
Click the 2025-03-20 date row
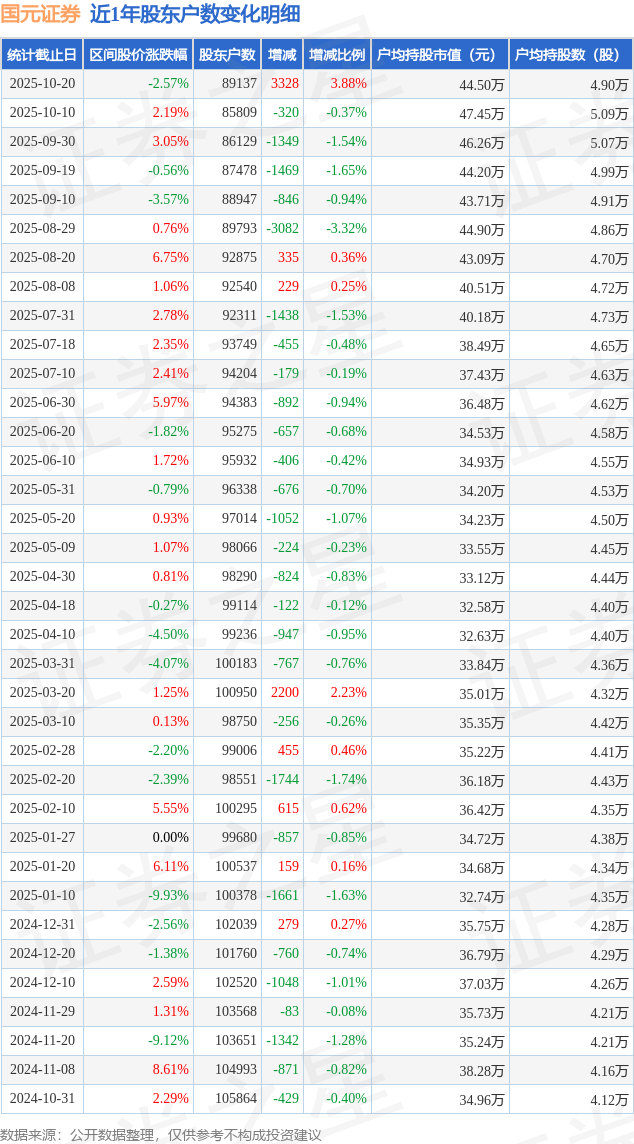tap(42, 693)
